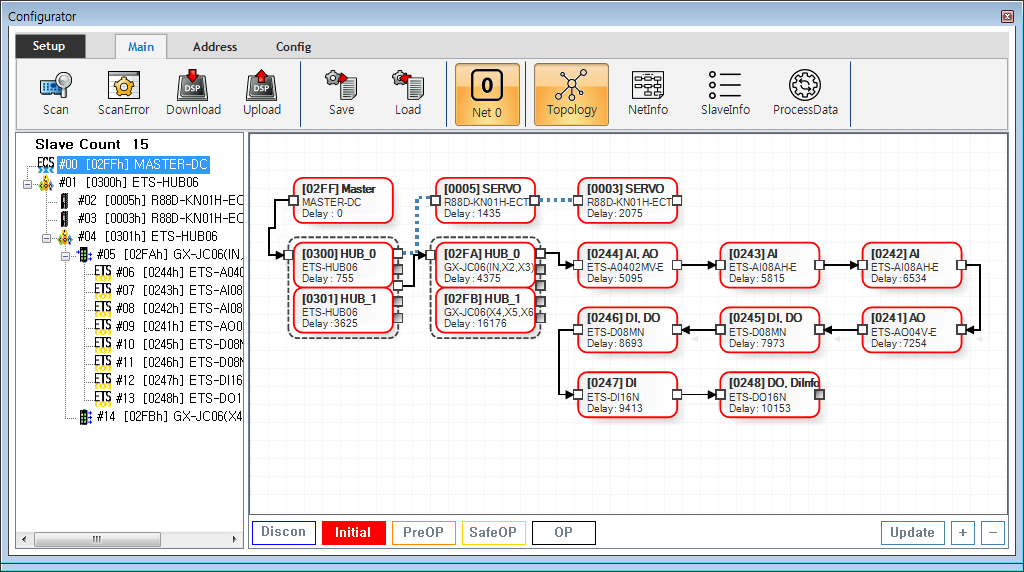The image size is (1024, 572).
Task: Toggle the Topology view button
Action: [571, 94]
